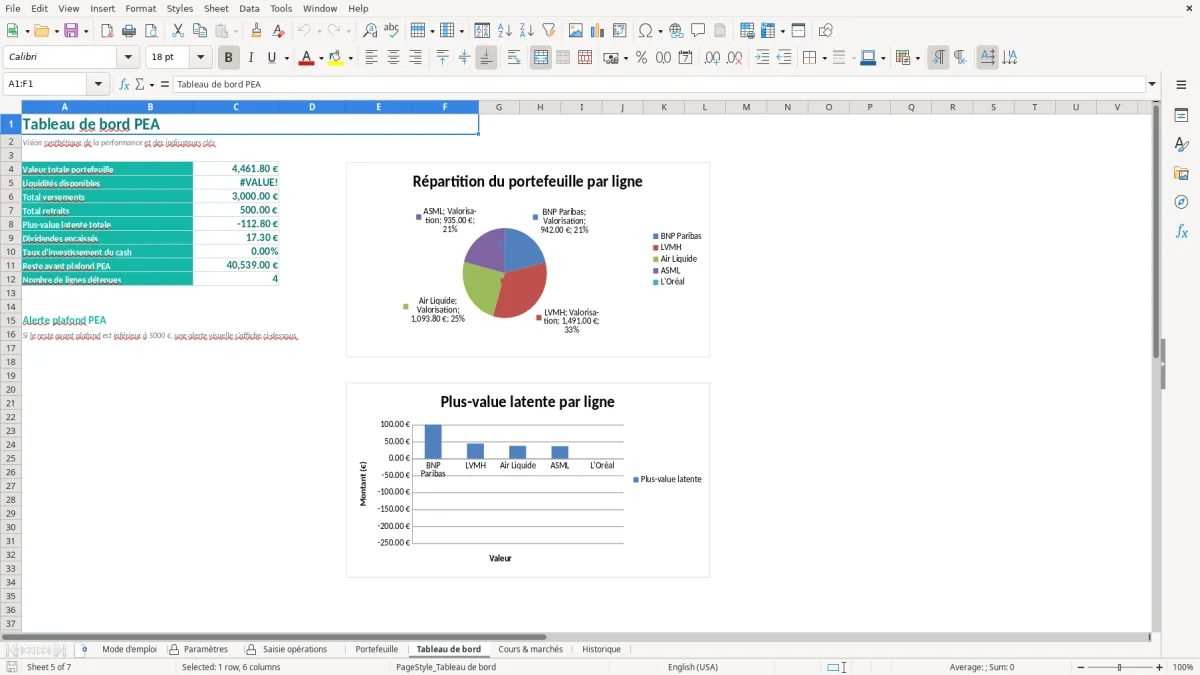Click zoom out minus button
Viewport: 1200px width, 675px height.
(x=1081, y=667)
